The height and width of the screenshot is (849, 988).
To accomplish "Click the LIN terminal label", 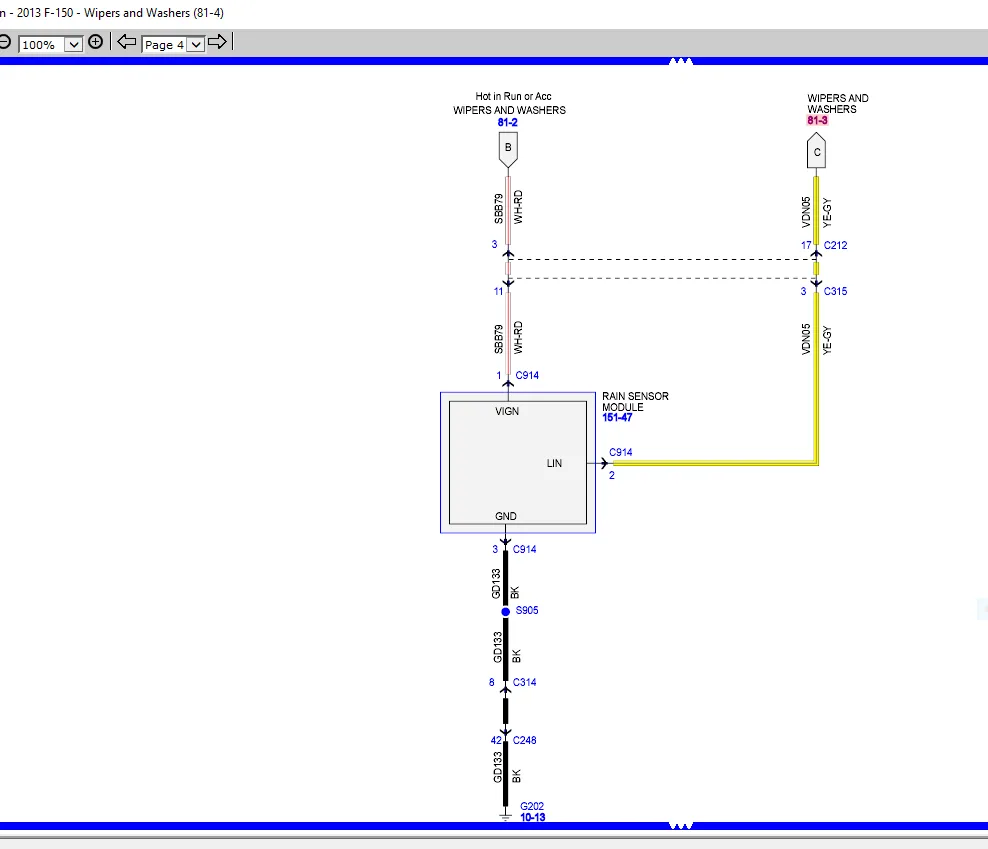I will (x=554, y=463).
